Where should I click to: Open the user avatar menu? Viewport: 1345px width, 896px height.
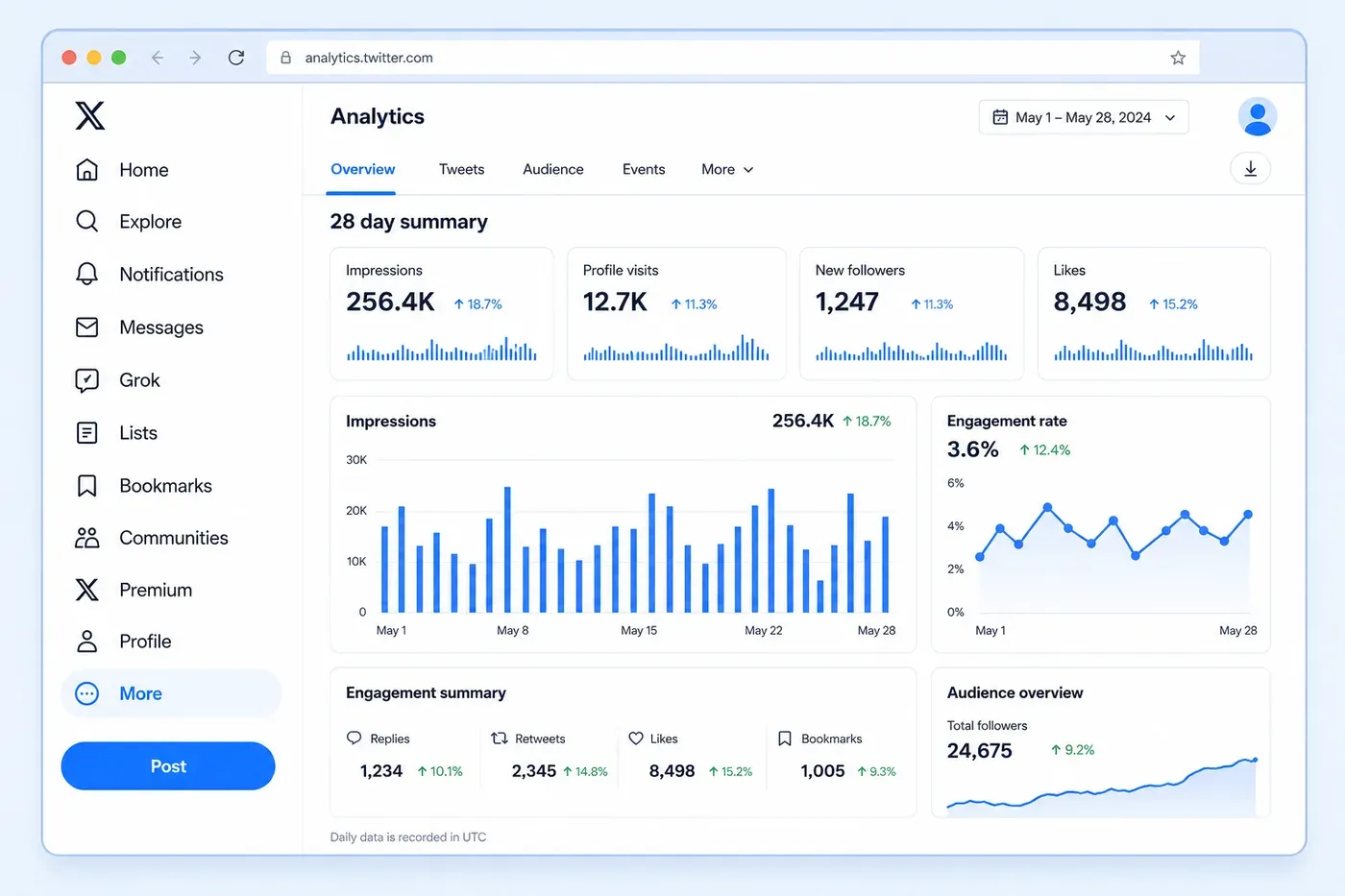[x=1258, y=117]
